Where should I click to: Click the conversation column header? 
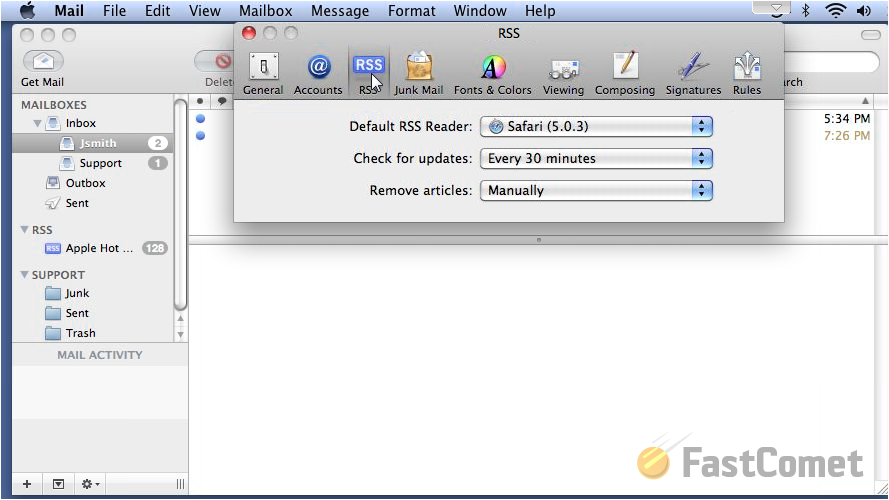pyautogui.click(x=222, y=101)
